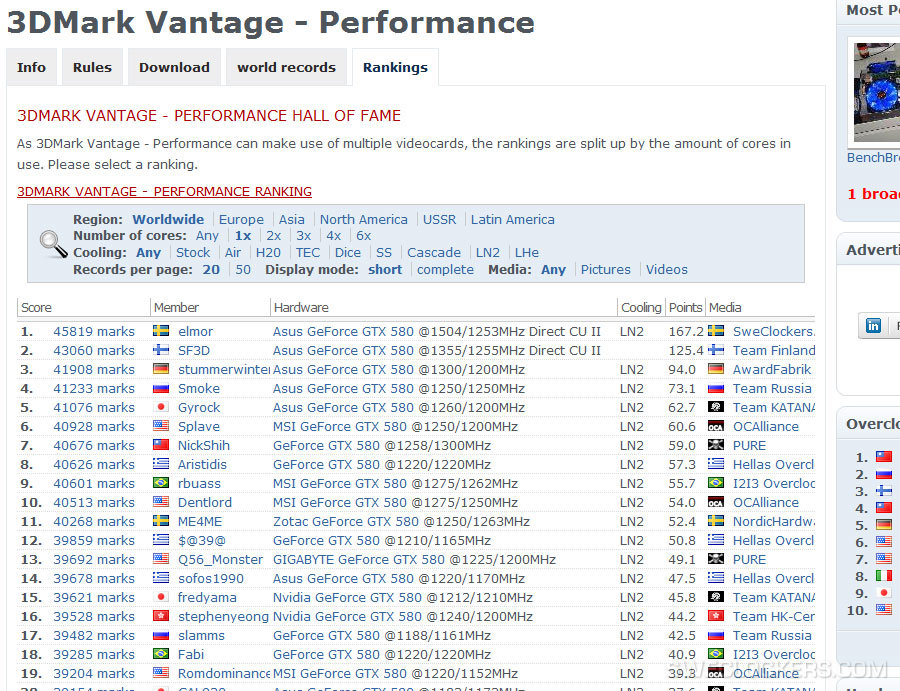Click the LinkedIn share icon
This screenshot has width=900, height=691.
click(873, 326)
